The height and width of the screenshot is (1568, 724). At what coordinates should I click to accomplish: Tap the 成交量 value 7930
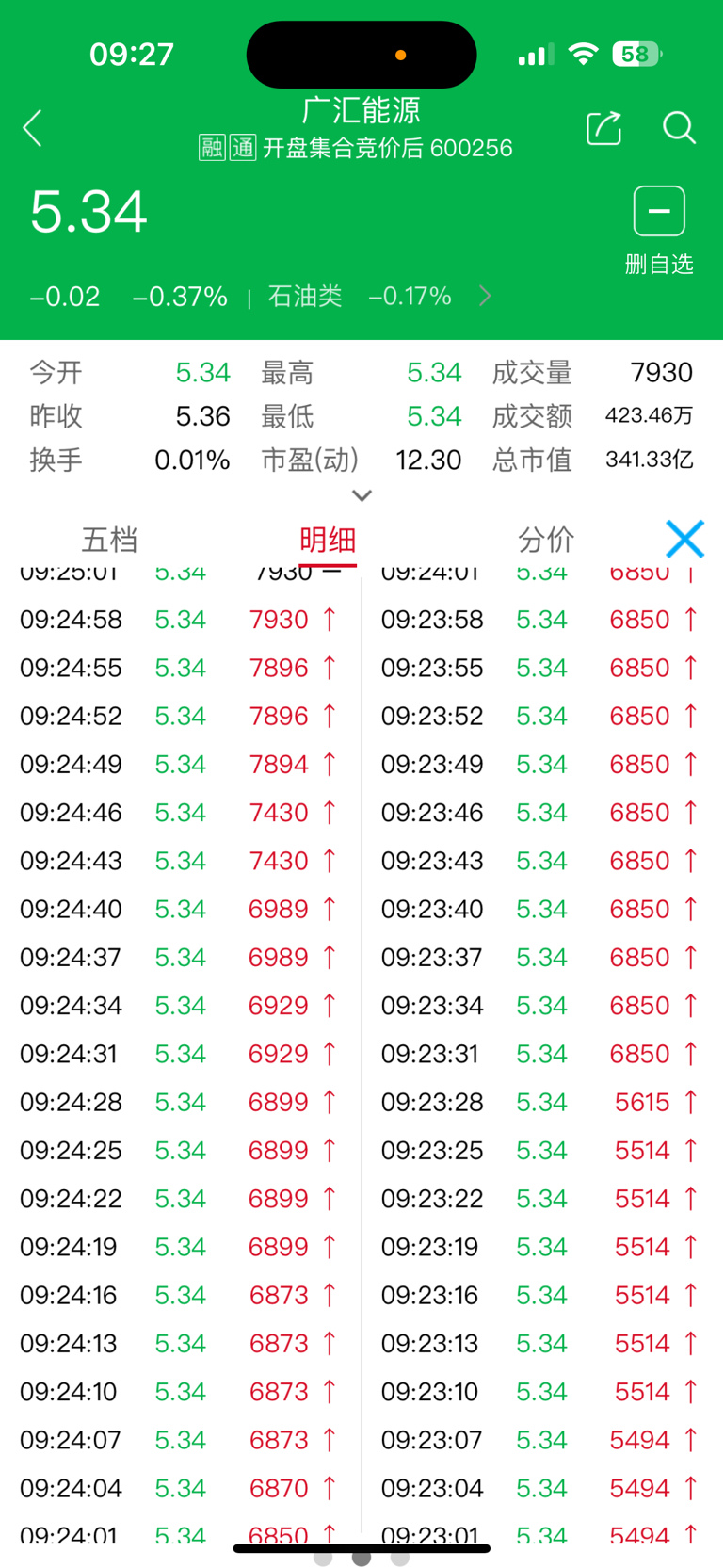[662, 372]
